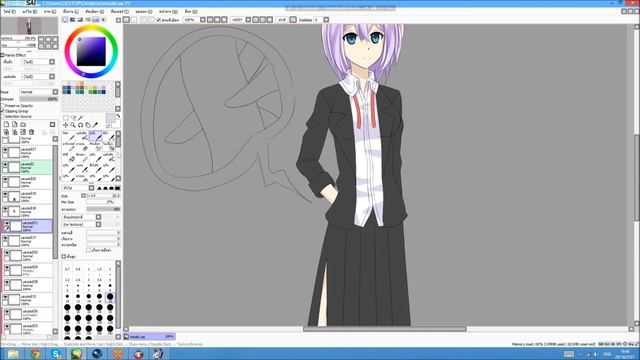
Task: Click the highlighted brush tool in grid
Action: pos(96,136)
